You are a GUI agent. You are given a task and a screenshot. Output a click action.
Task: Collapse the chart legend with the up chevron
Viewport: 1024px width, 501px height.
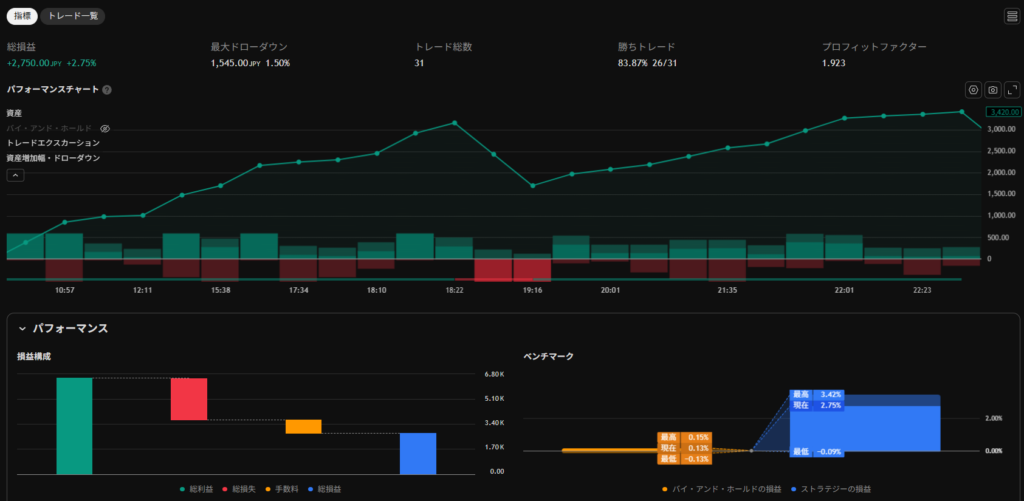tap(16, 175)
